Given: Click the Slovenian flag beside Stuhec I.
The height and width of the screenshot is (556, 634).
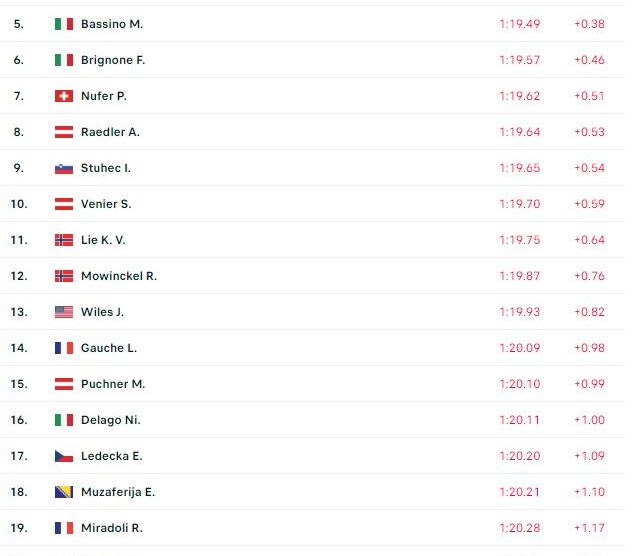Looking at the screenshot, I should (x=64, y=168).
